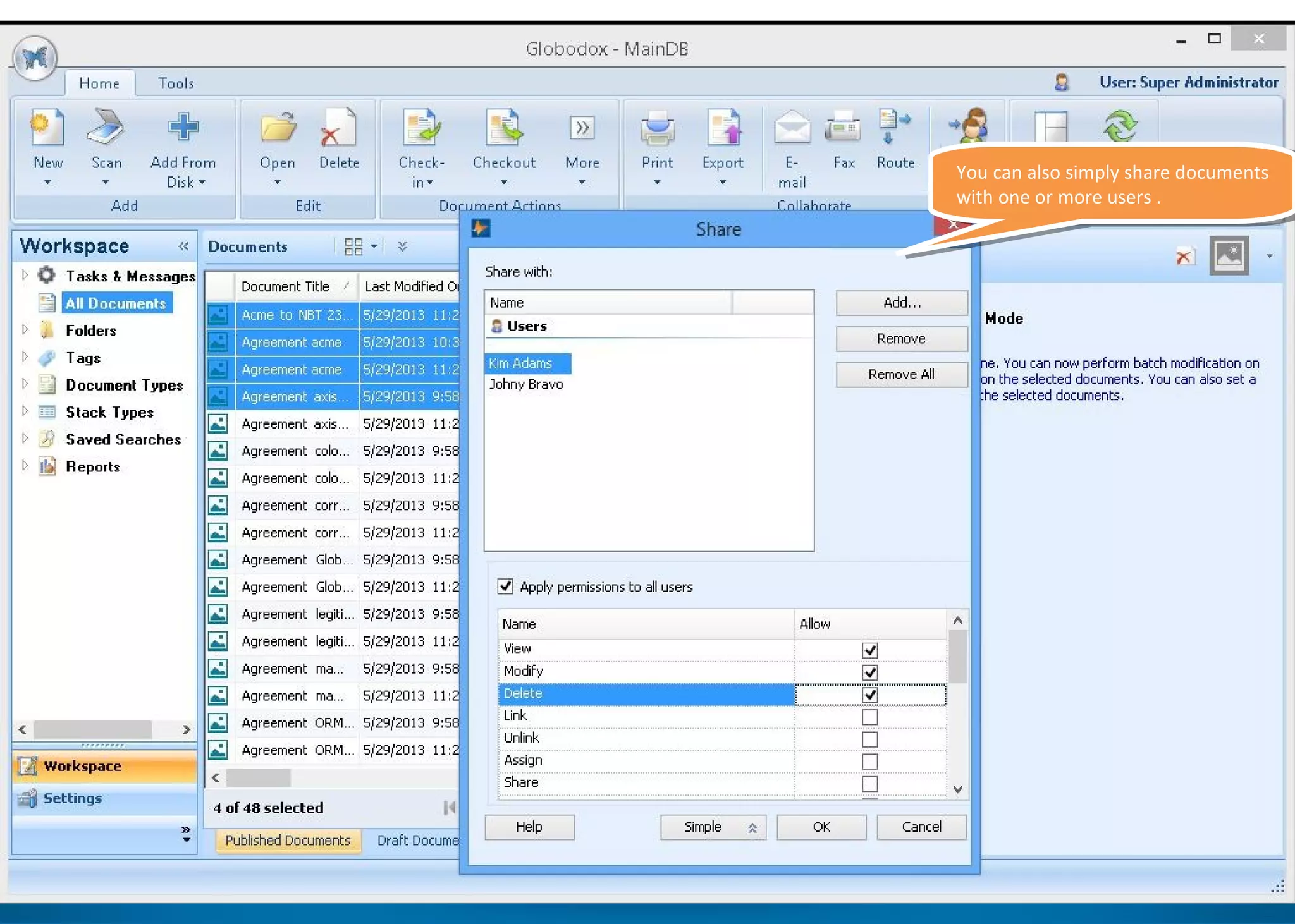This screenshot has width=1295, height=924.
Task: Click the Documents list horizontal scrollbar thumb
Action: coord(258,777)
